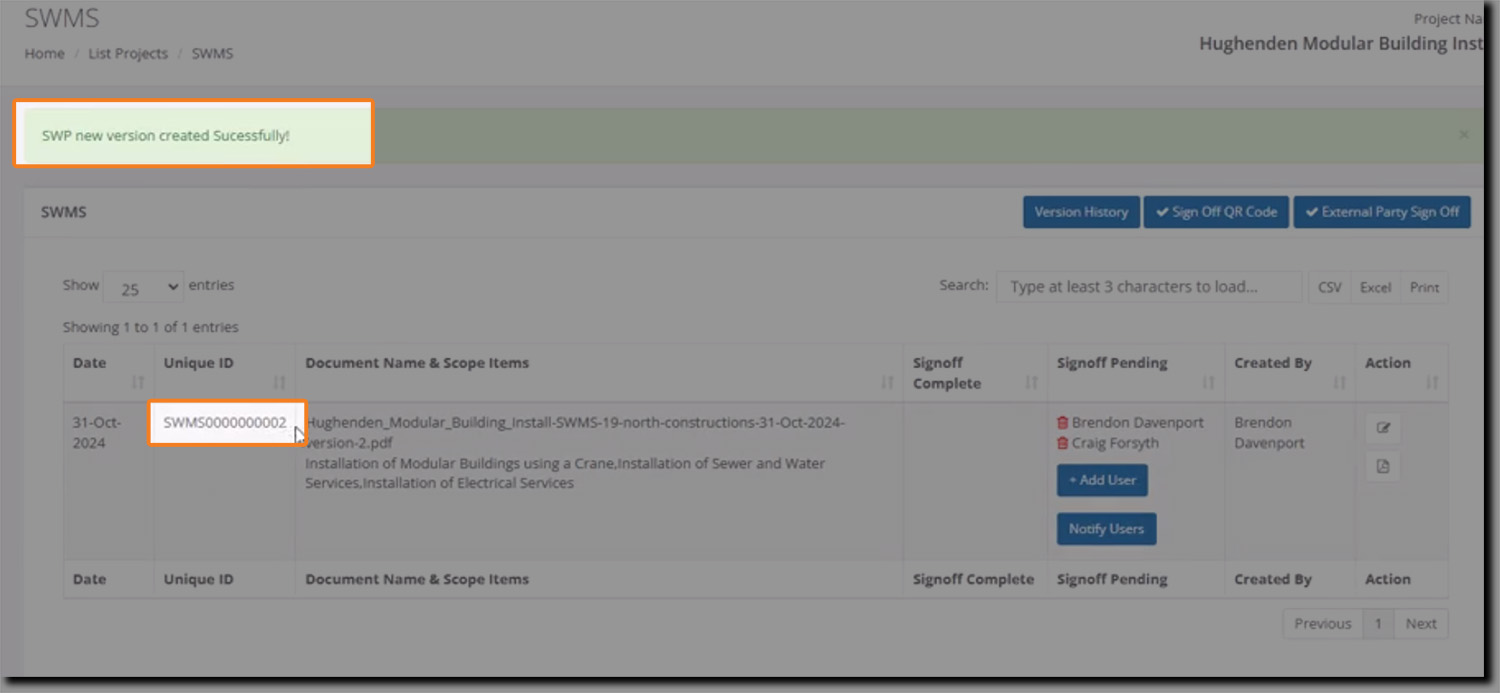
Task: Click the + Add User button
Action: coord(1102,480)
